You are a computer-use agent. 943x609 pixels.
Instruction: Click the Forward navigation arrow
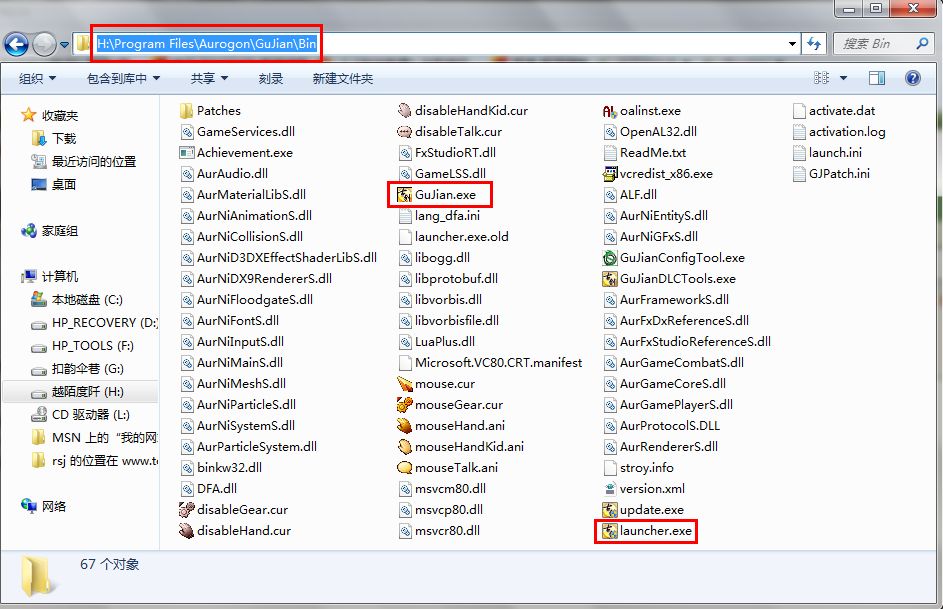click(x=44, y=44)
